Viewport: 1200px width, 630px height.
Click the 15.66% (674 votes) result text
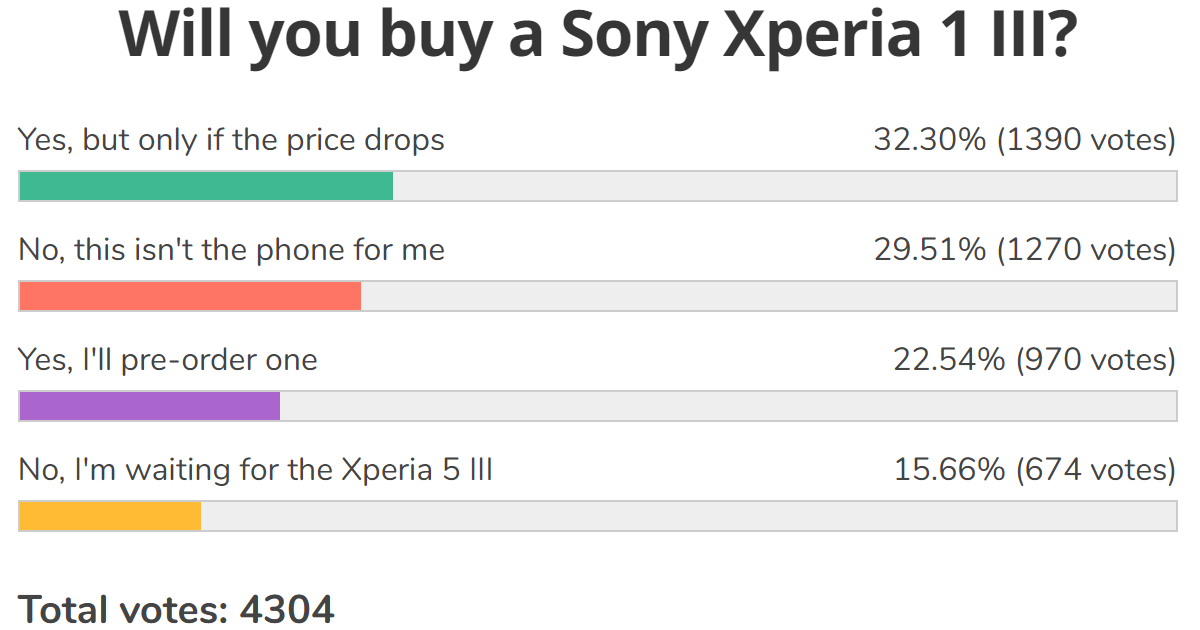click(x=1035, y=469)
